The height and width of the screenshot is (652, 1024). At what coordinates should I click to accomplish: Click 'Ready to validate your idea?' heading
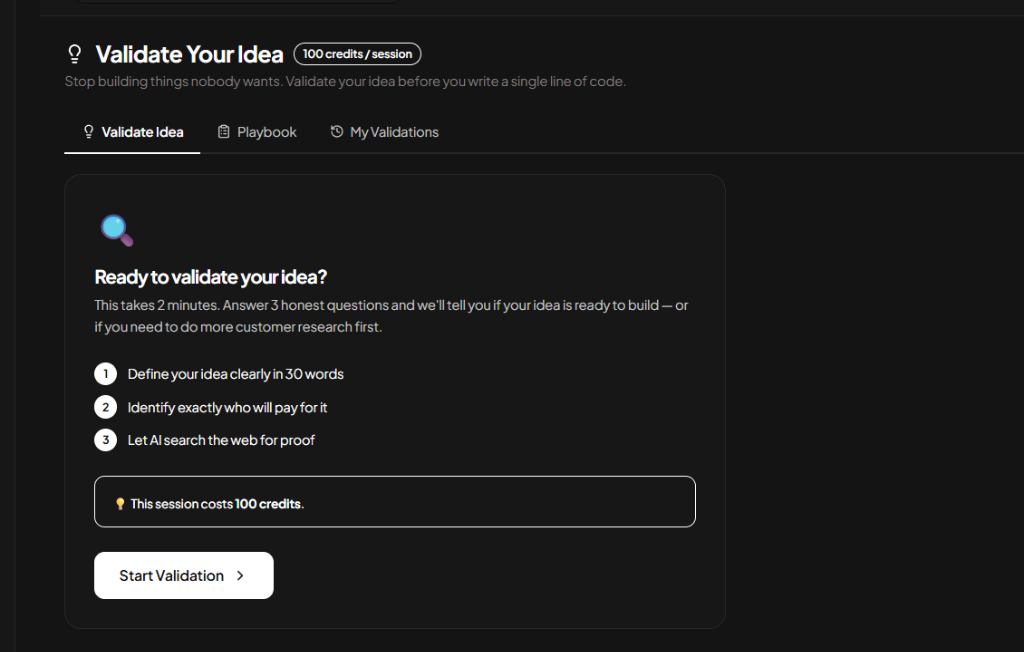[x=210, y=277]
